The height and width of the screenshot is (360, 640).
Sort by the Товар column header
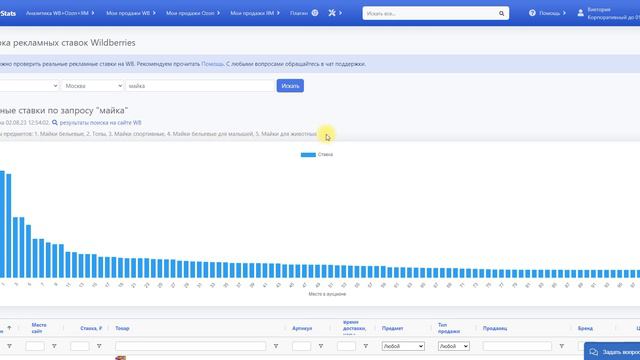(122, 328)
